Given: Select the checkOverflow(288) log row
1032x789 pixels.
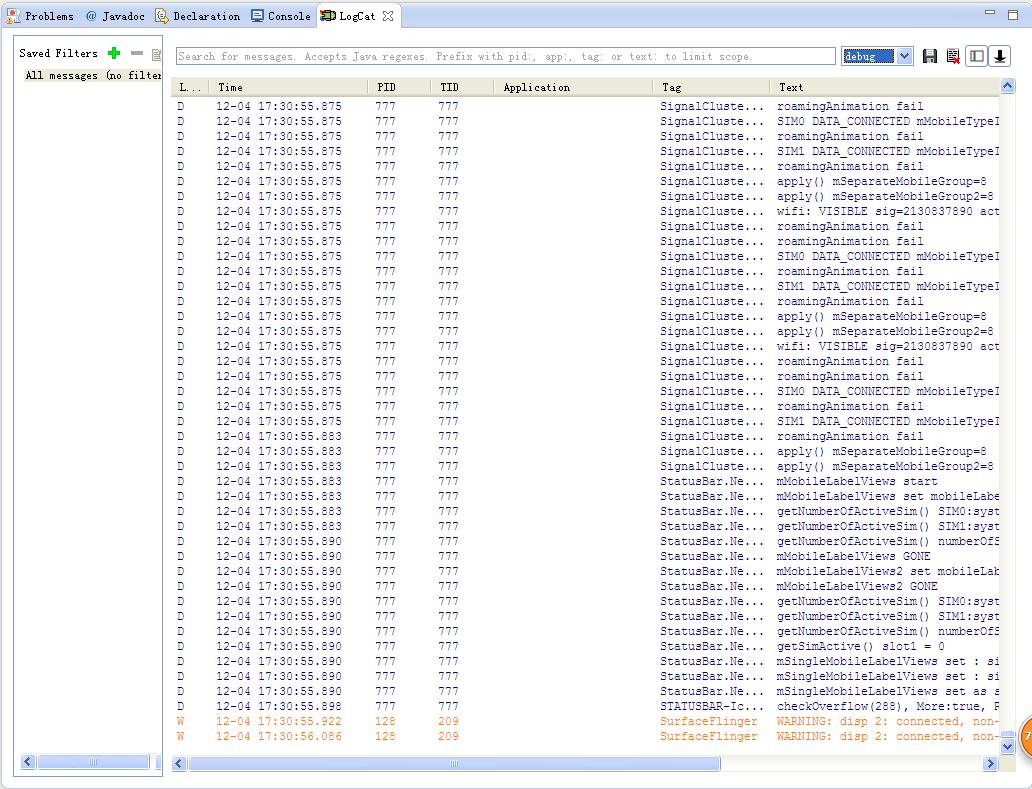Looking at the screenshot, I should (586, 706).
